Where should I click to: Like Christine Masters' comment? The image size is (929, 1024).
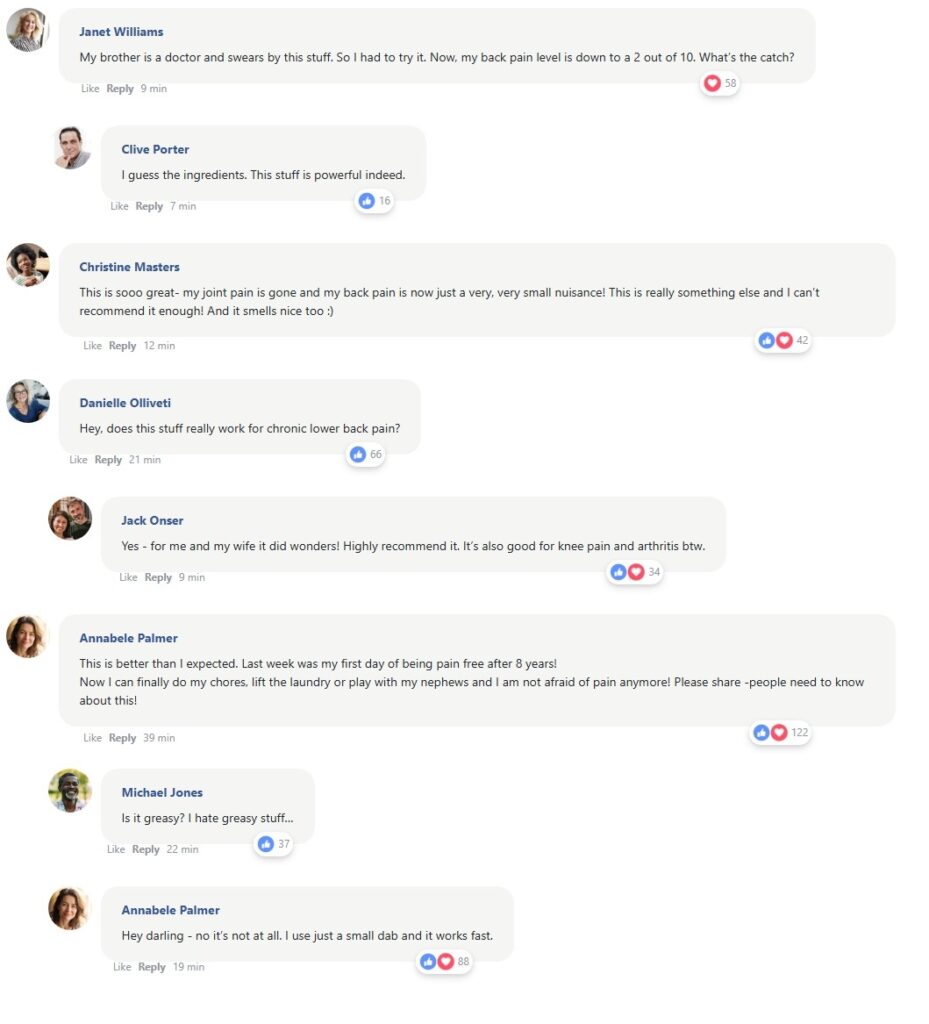pos(92,346)
